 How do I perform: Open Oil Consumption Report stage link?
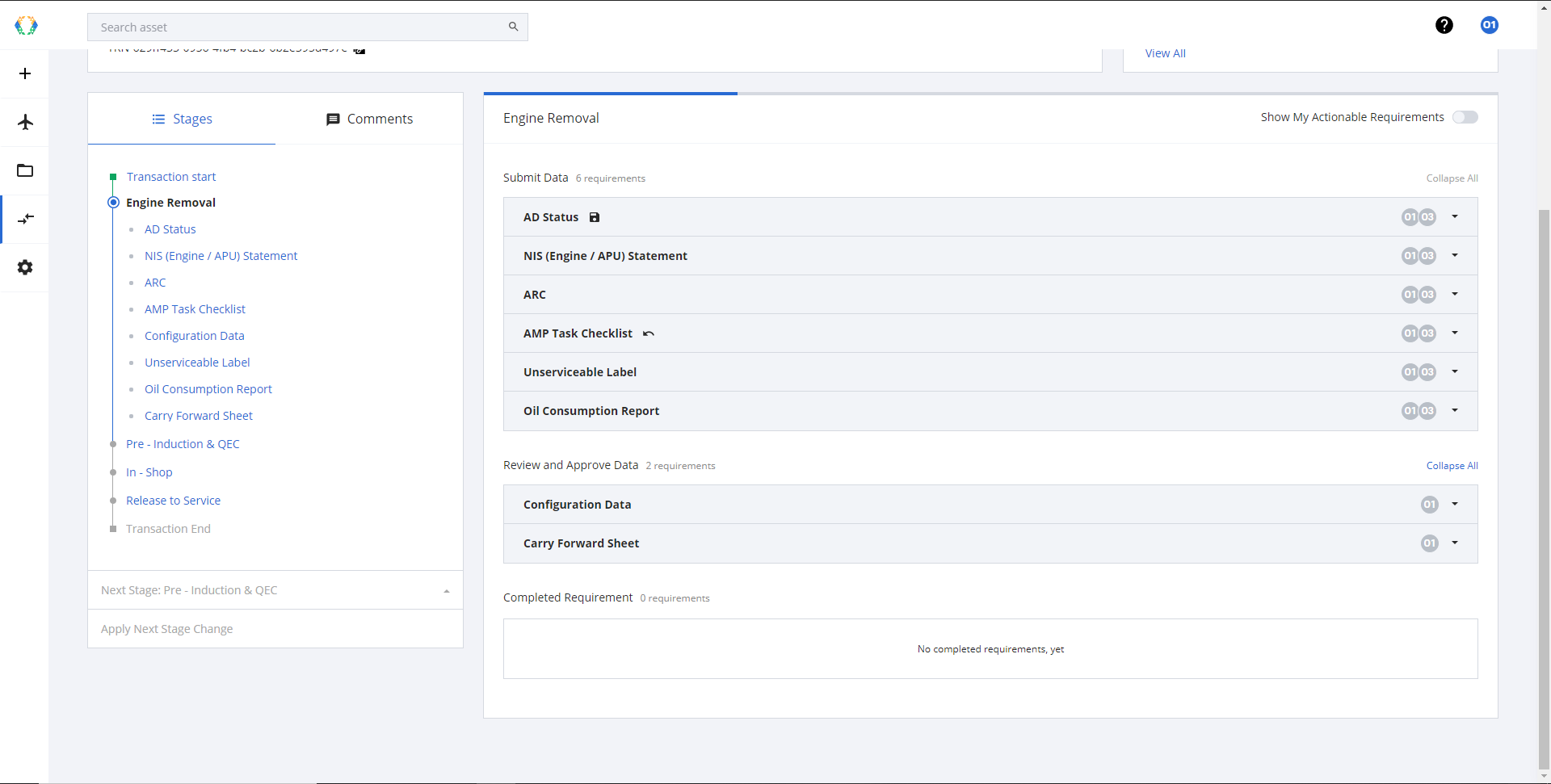point(208,389)
